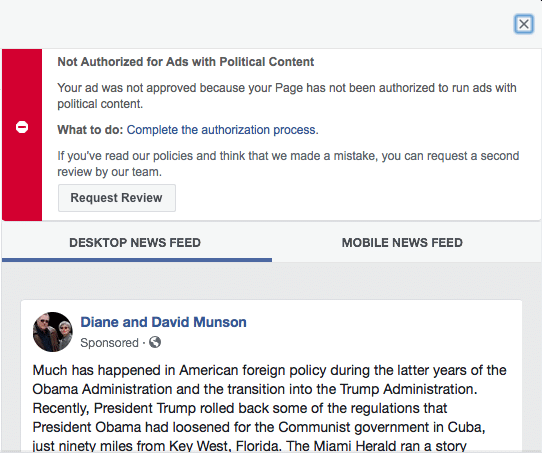
Task: Click the second review request paragraph
Action: click(x=288, y=164)
